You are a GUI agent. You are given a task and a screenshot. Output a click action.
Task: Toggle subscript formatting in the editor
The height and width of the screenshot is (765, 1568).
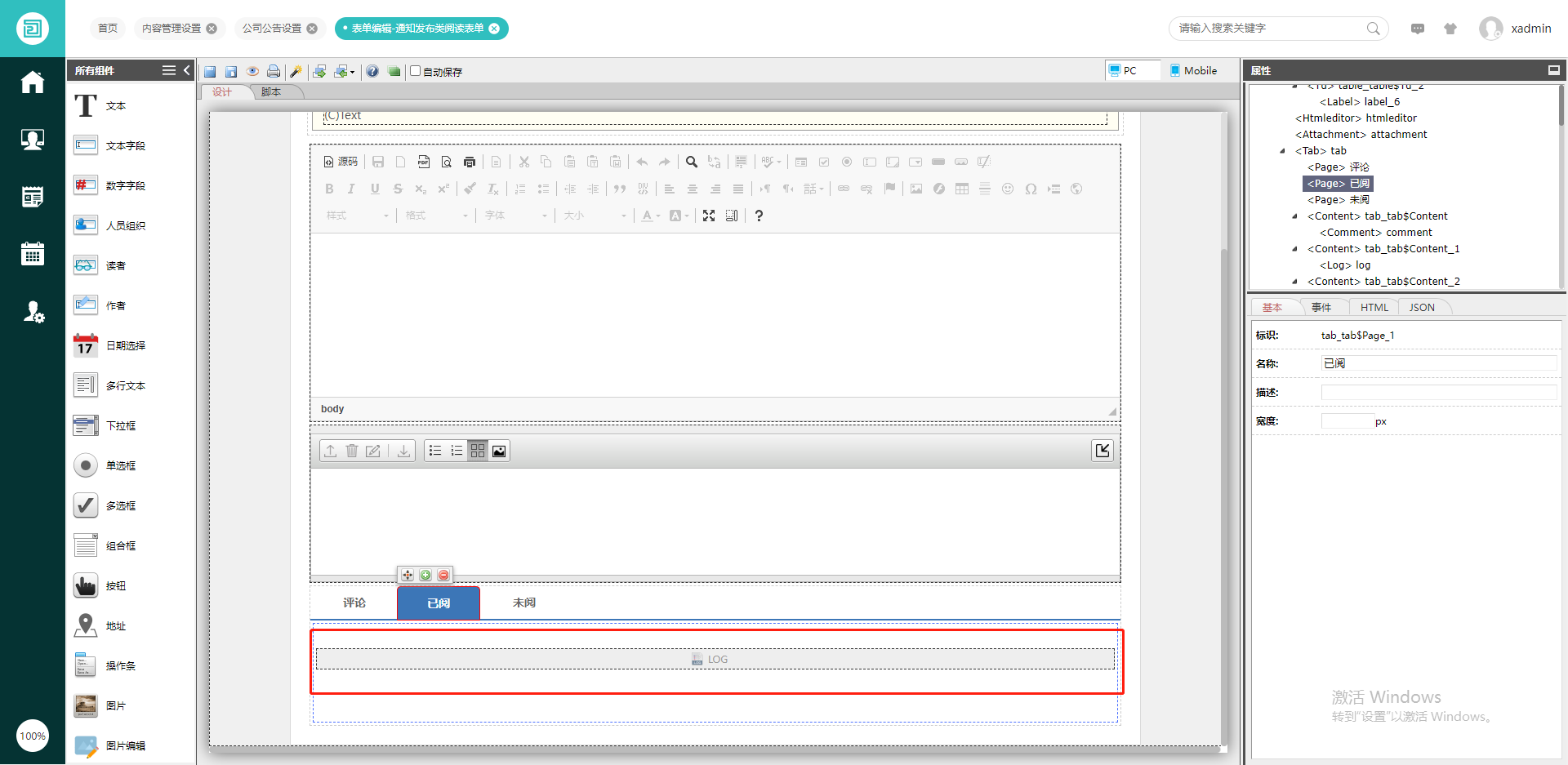coord(421,189)
